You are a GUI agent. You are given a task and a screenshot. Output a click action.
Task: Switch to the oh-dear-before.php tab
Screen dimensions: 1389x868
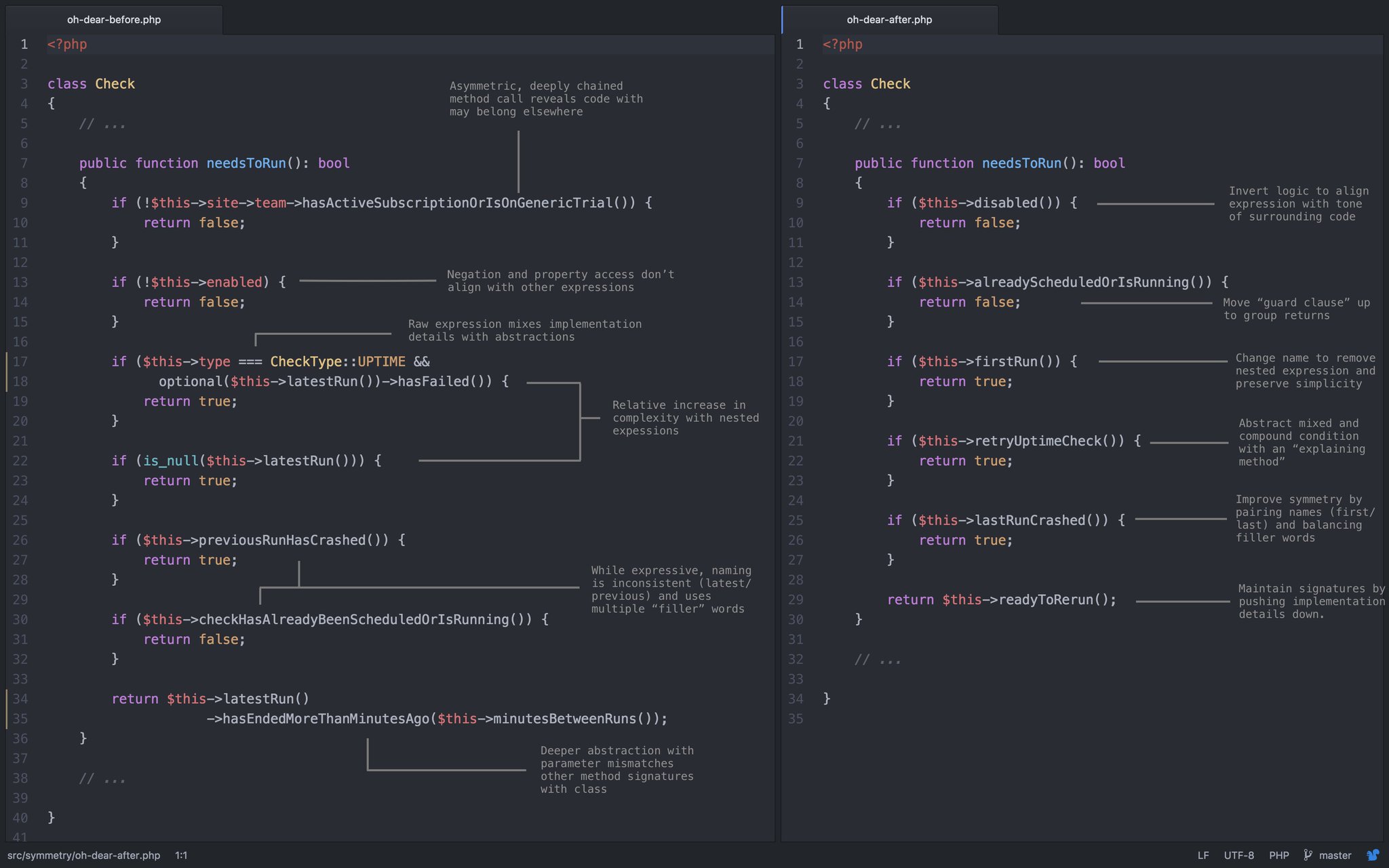click(x=113, y=20)
